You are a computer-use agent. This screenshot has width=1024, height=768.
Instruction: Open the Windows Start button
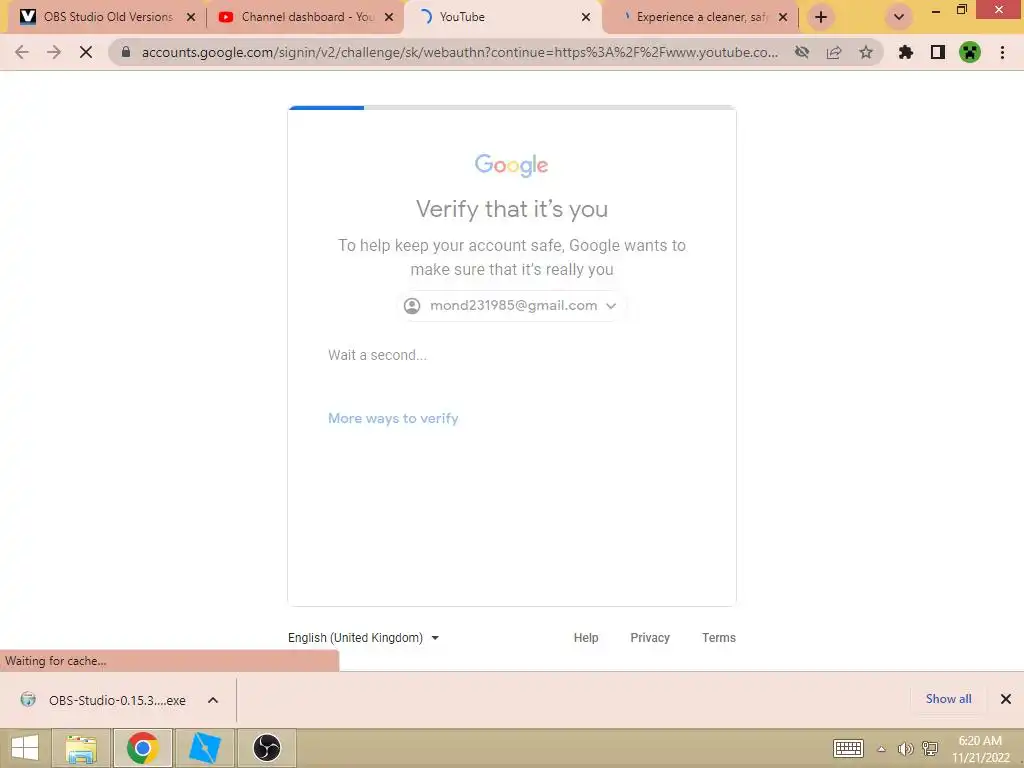pyautogui.click(x=25, y=748)
